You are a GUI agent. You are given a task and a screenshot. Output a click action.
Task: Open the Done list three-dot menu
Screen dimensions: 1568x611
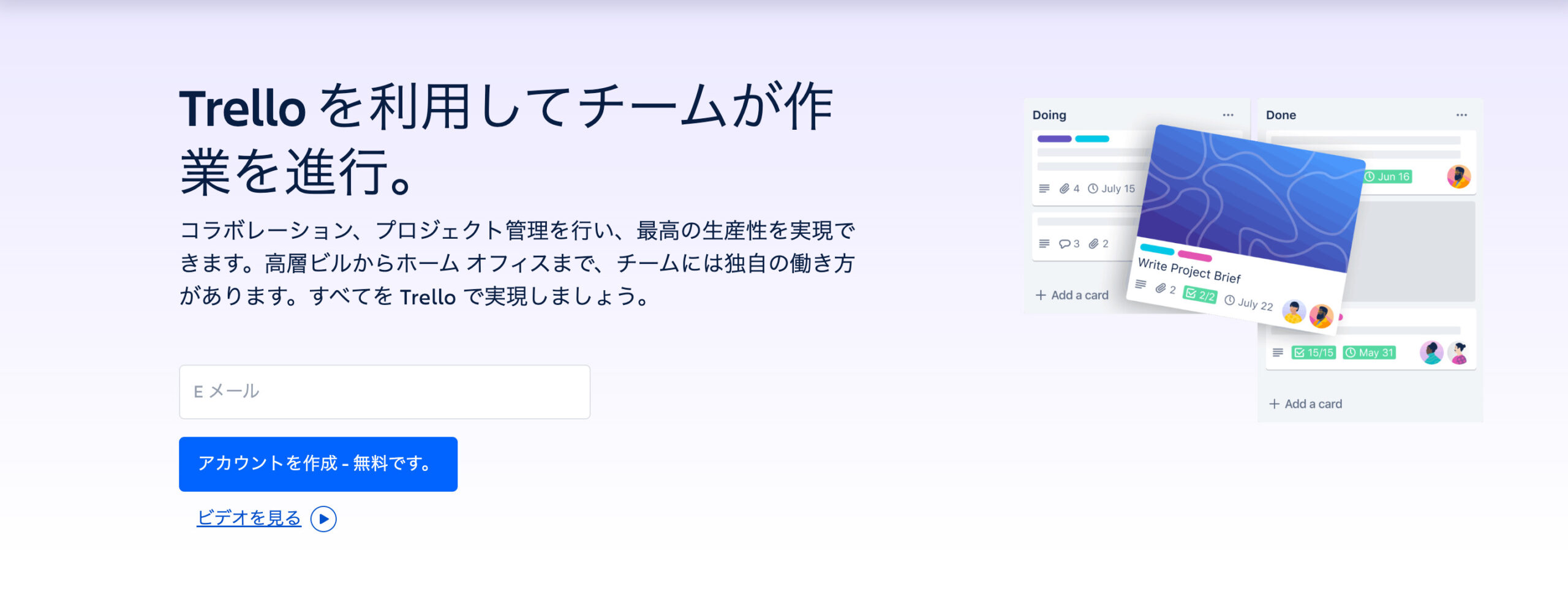pos(1461,115)
